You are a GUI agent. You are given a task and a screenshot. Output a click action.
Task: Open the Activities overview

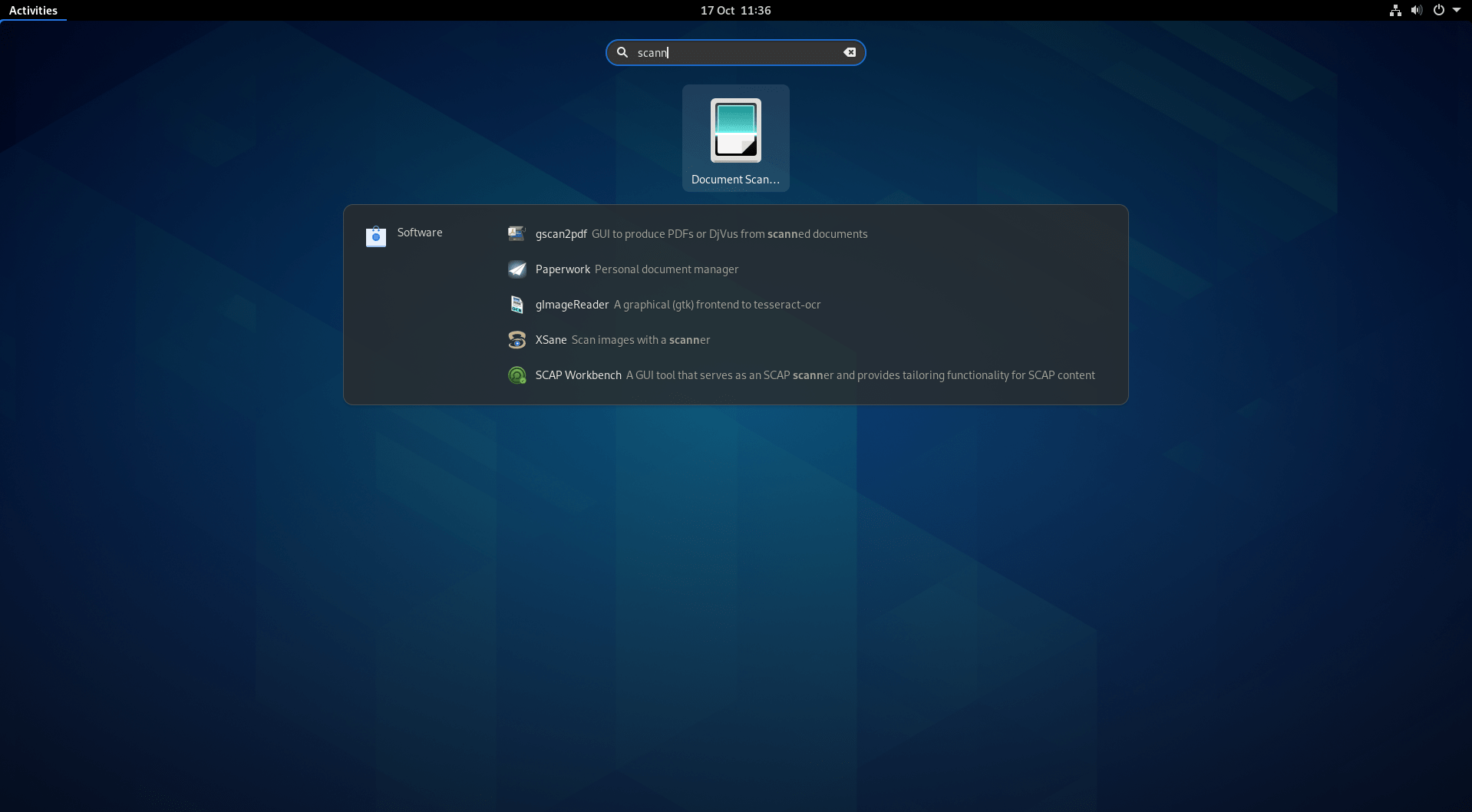(34, 10)
